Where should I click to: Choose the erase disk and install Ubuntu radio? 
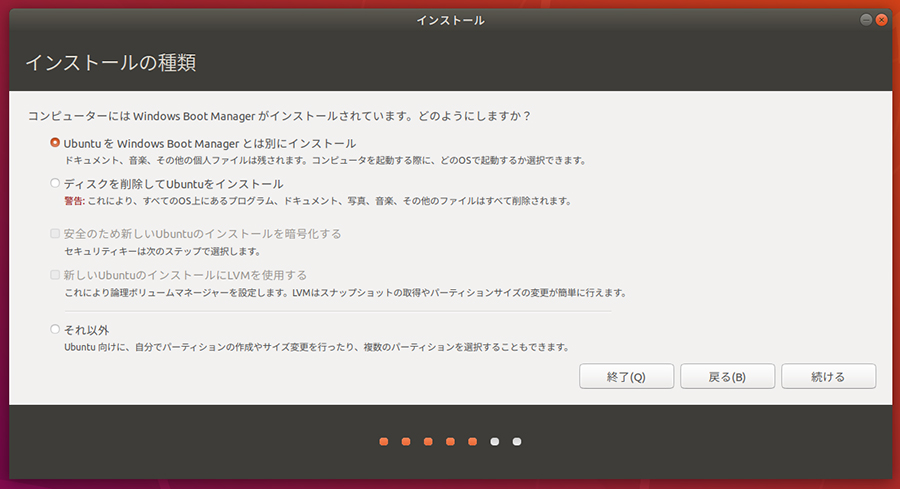(x=55, y=183)
